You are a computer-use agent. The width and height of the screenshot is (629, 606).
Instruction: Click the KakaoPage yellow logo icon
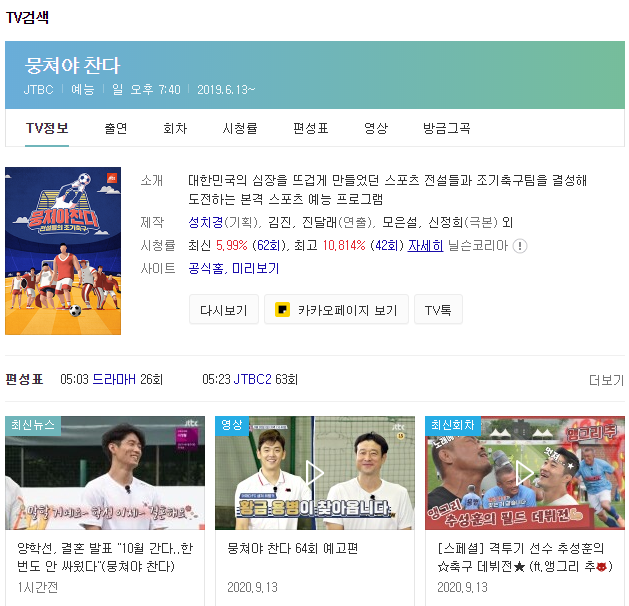click(282, 310)
